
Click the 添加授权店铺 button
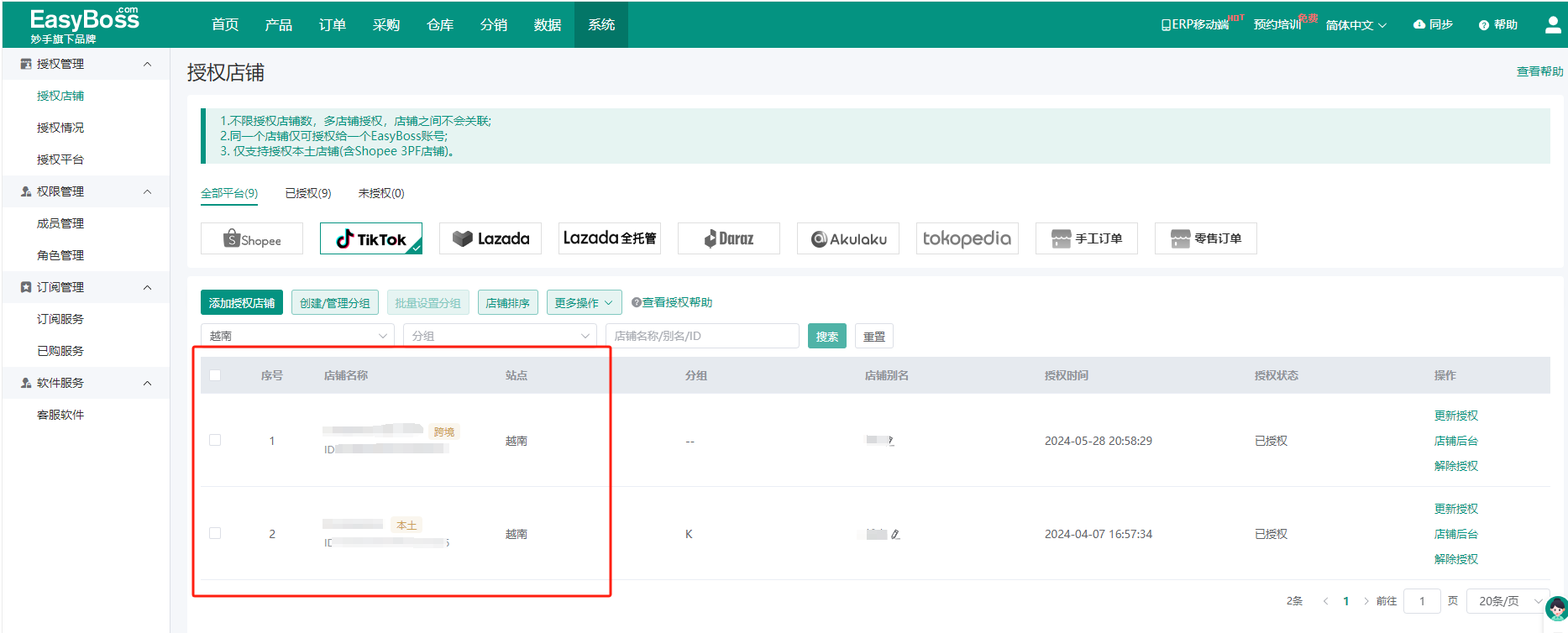[x=242, y=302]
